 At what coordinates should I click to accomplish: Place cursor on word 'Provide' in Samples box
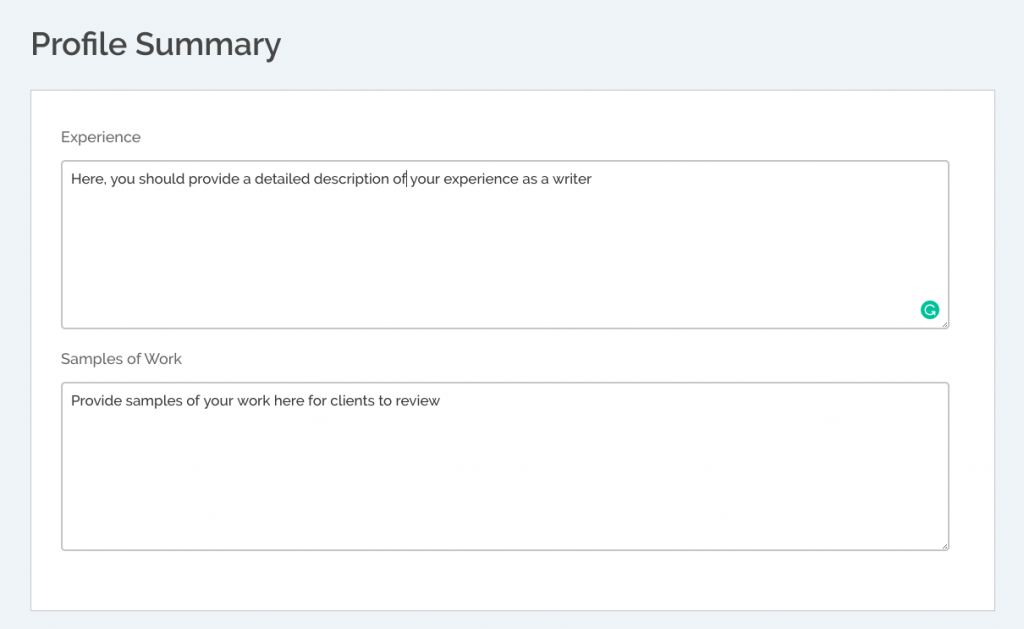[x=96, y=401]
